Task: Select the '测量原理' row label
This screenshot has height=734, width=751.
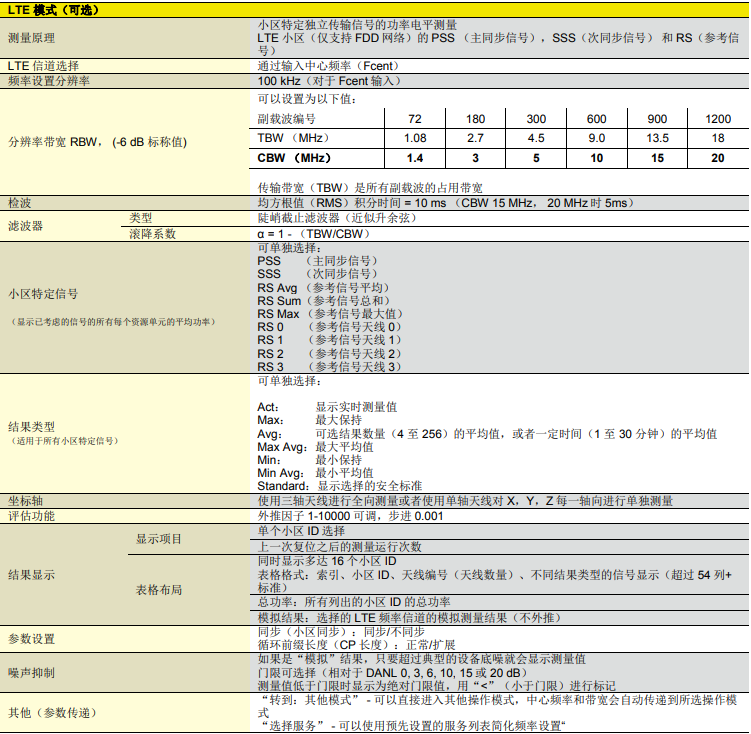Action: click(x=34, y=38)
